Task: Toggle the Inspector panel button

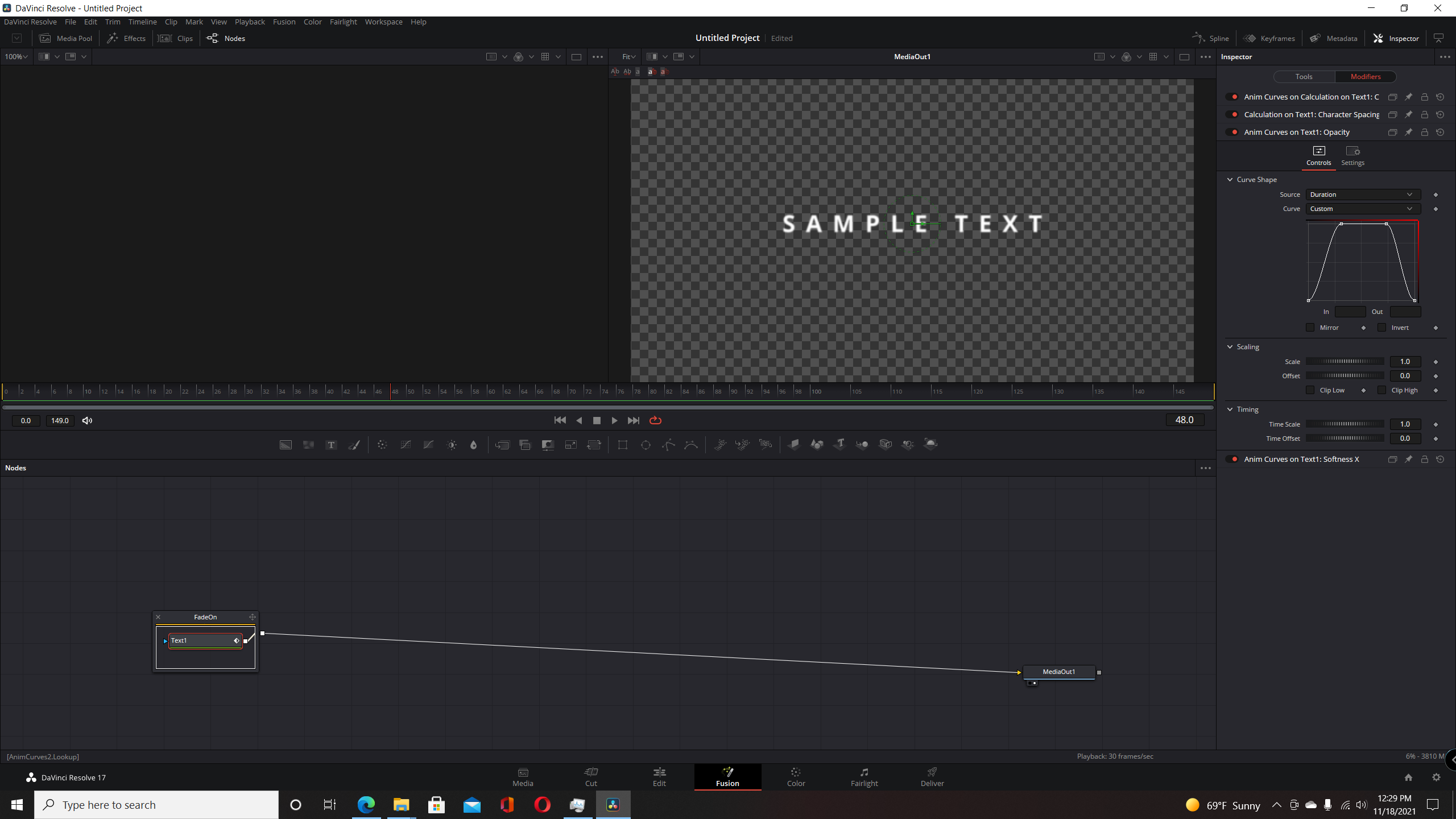Action: point(1396,38)
